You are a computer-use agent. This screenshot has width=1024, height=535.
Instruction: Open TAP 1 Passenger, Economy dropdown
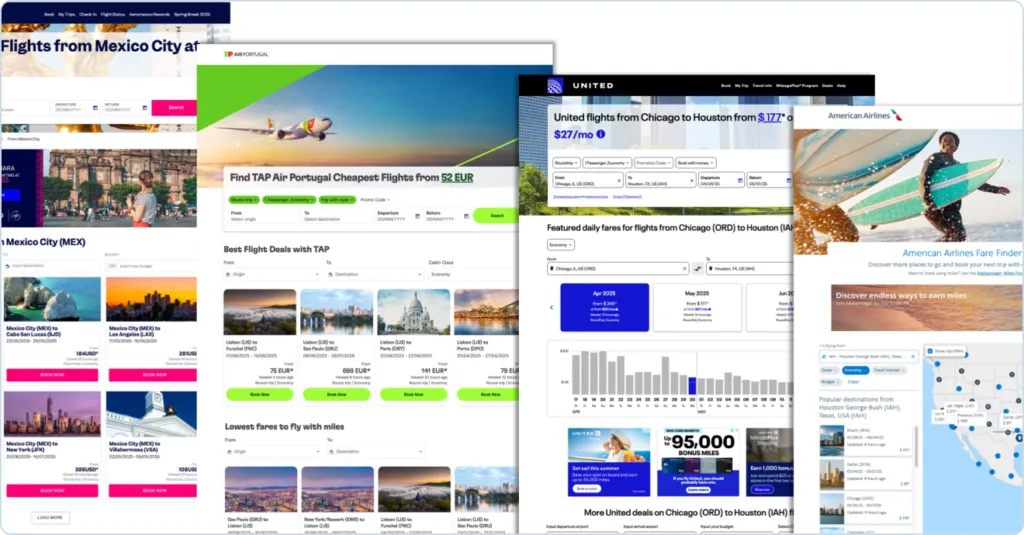point(289,200)
